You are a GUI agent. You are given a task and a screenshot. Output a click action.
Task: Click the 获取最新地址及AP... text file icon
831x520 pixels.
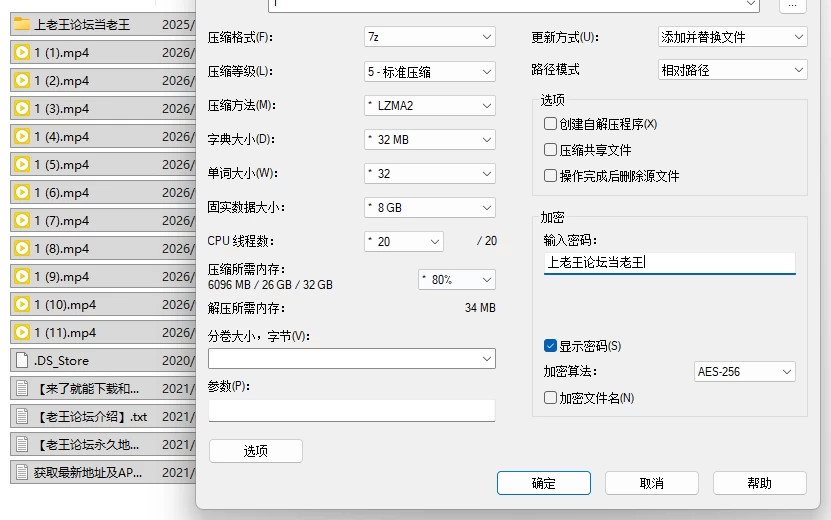click(x=22, y=472)
